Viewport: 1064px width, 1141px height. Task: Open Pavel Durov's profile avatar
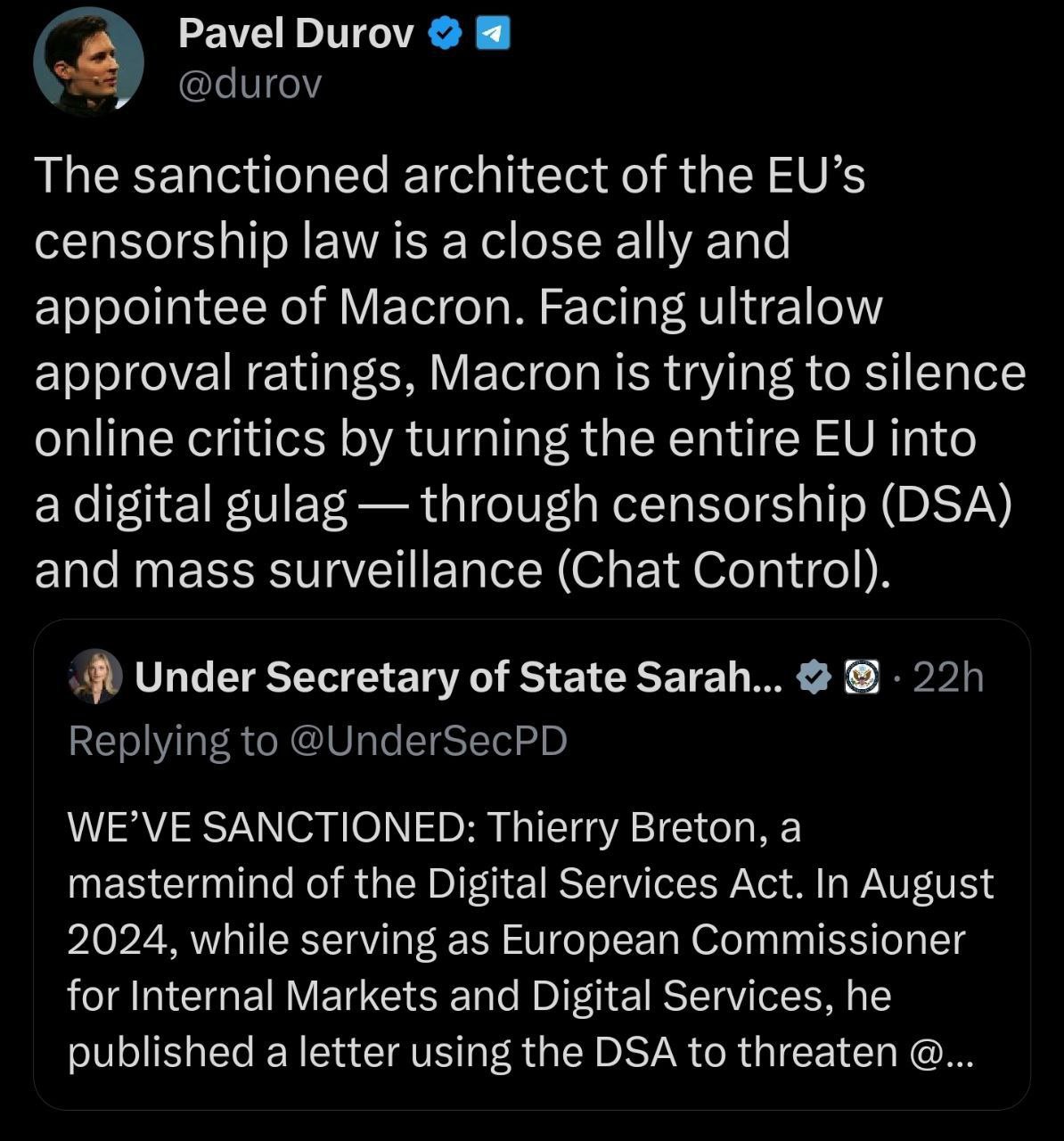pyautogui.click(x=88, y=61)
